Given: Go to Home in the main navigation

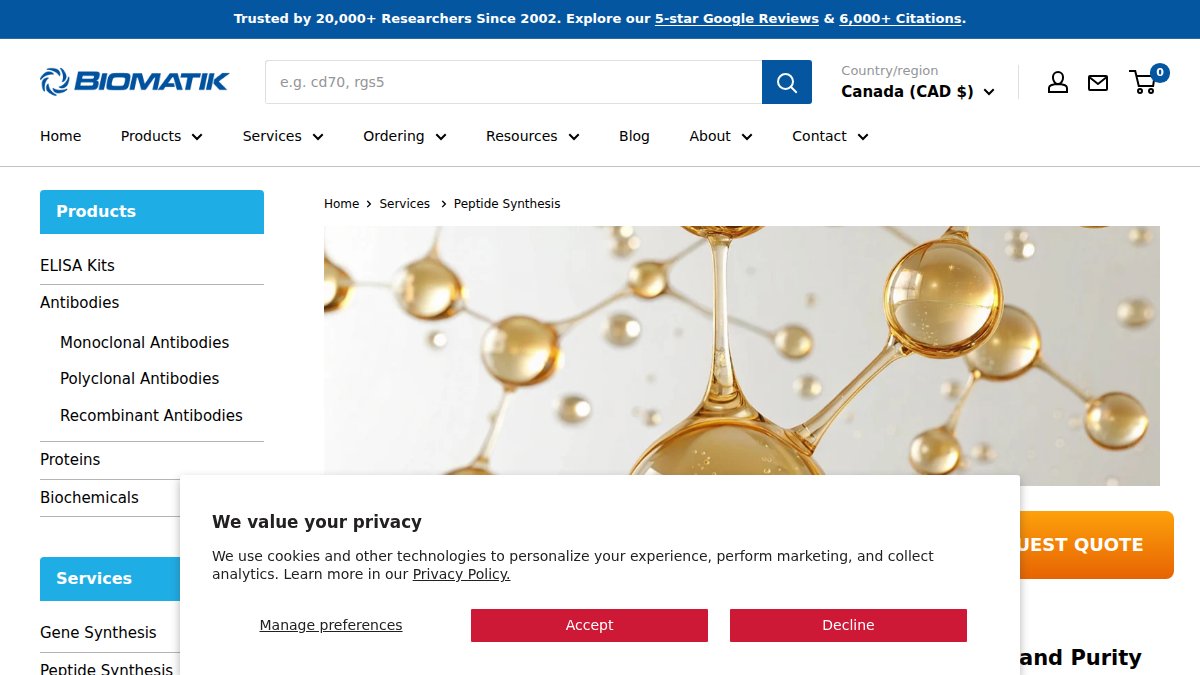Looking at the screenshot, I should click(x=61, y=136).
